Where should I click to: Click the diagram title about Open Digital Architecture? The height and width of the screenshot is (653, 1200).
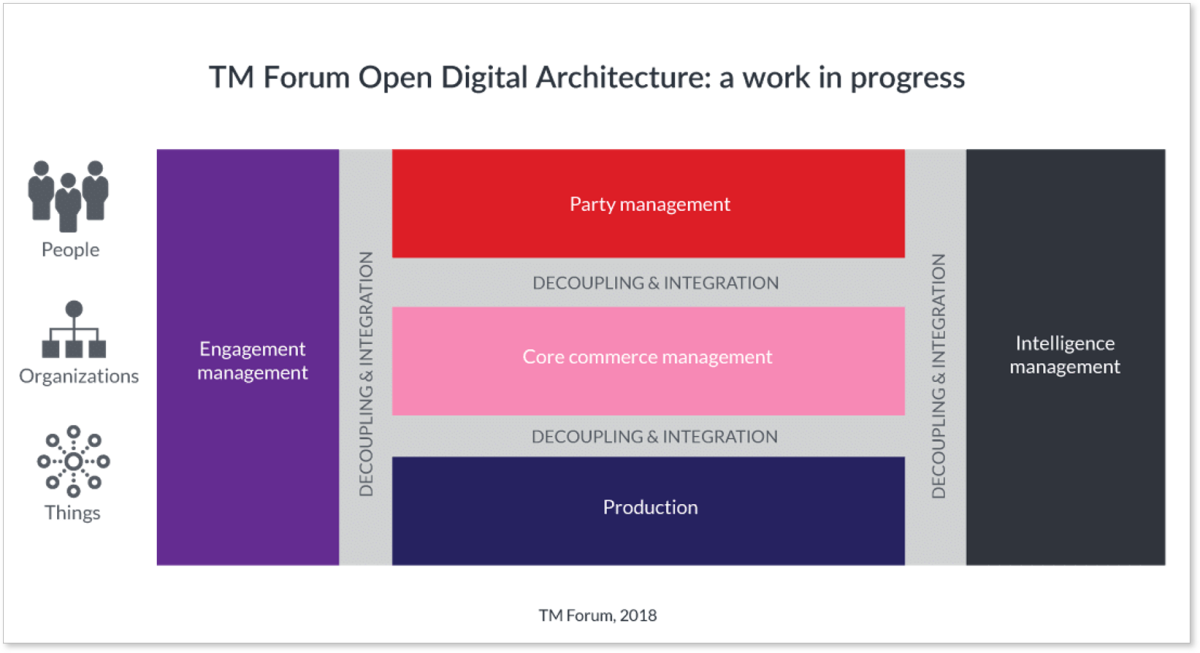point(587,78)
